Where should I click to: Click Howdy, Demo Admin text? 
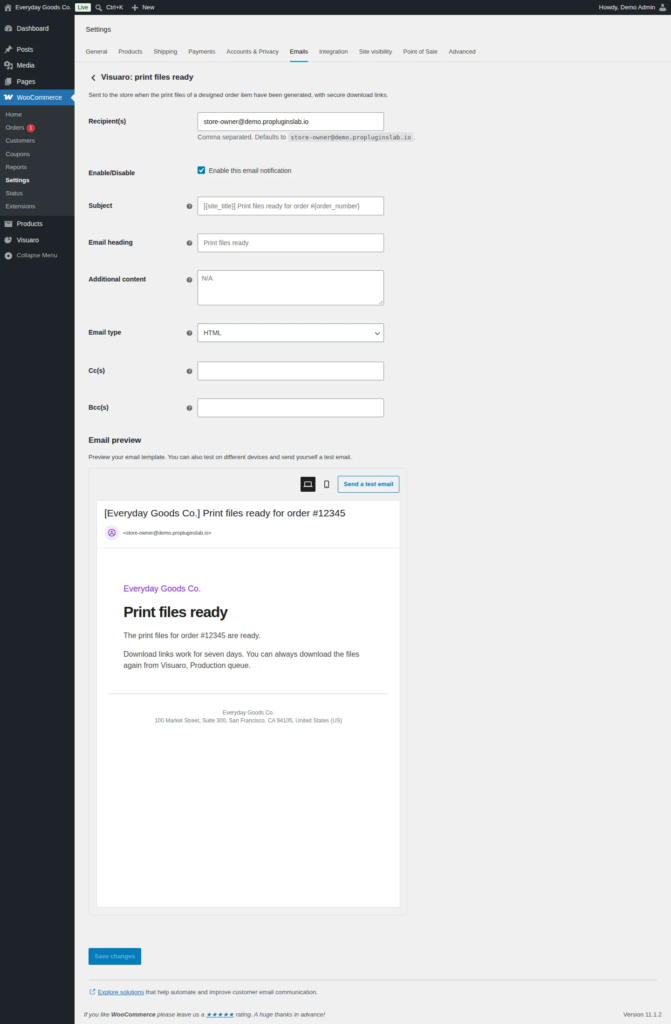click(627, 7)
